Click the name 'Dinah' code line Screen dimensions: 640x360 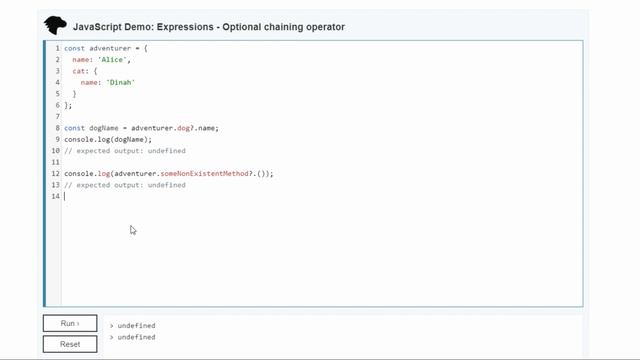pos(107,82)
